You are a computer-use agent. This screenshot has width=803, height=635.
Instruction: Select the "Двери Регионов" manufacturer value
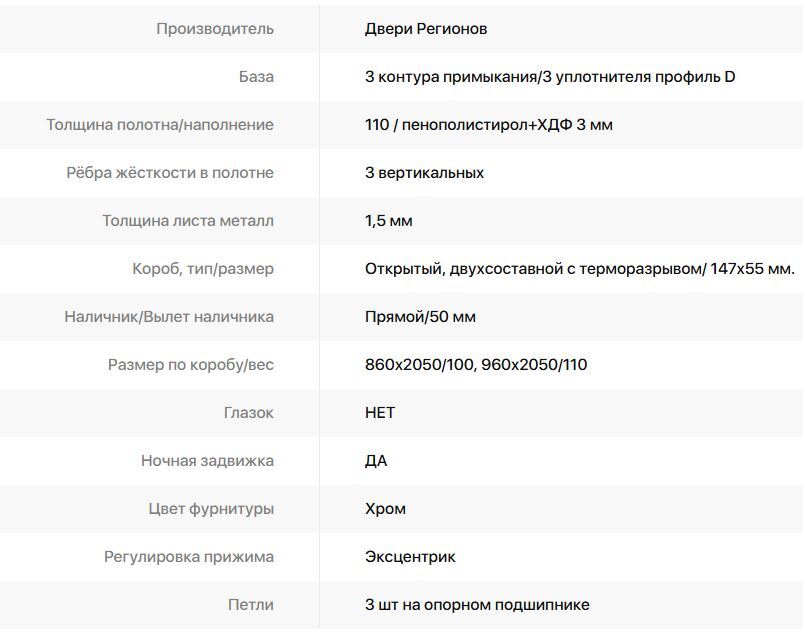[x=426, y=29]
